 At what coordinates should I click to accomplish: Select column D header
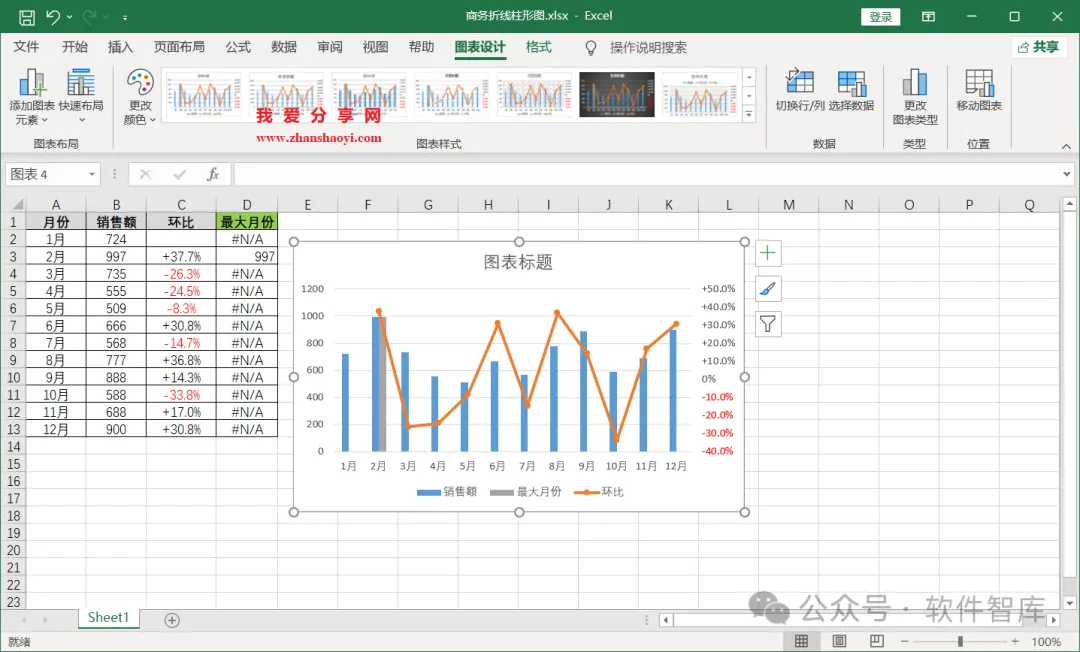247,204
